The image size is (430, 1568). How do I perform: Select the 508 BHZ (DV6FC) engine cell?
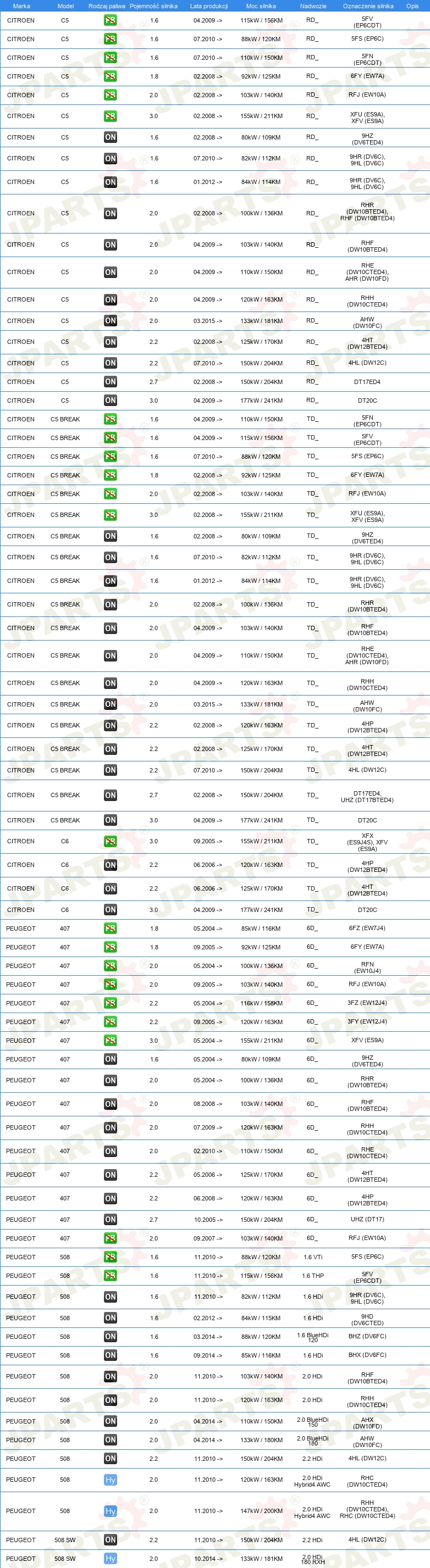tap(367, 1336)
